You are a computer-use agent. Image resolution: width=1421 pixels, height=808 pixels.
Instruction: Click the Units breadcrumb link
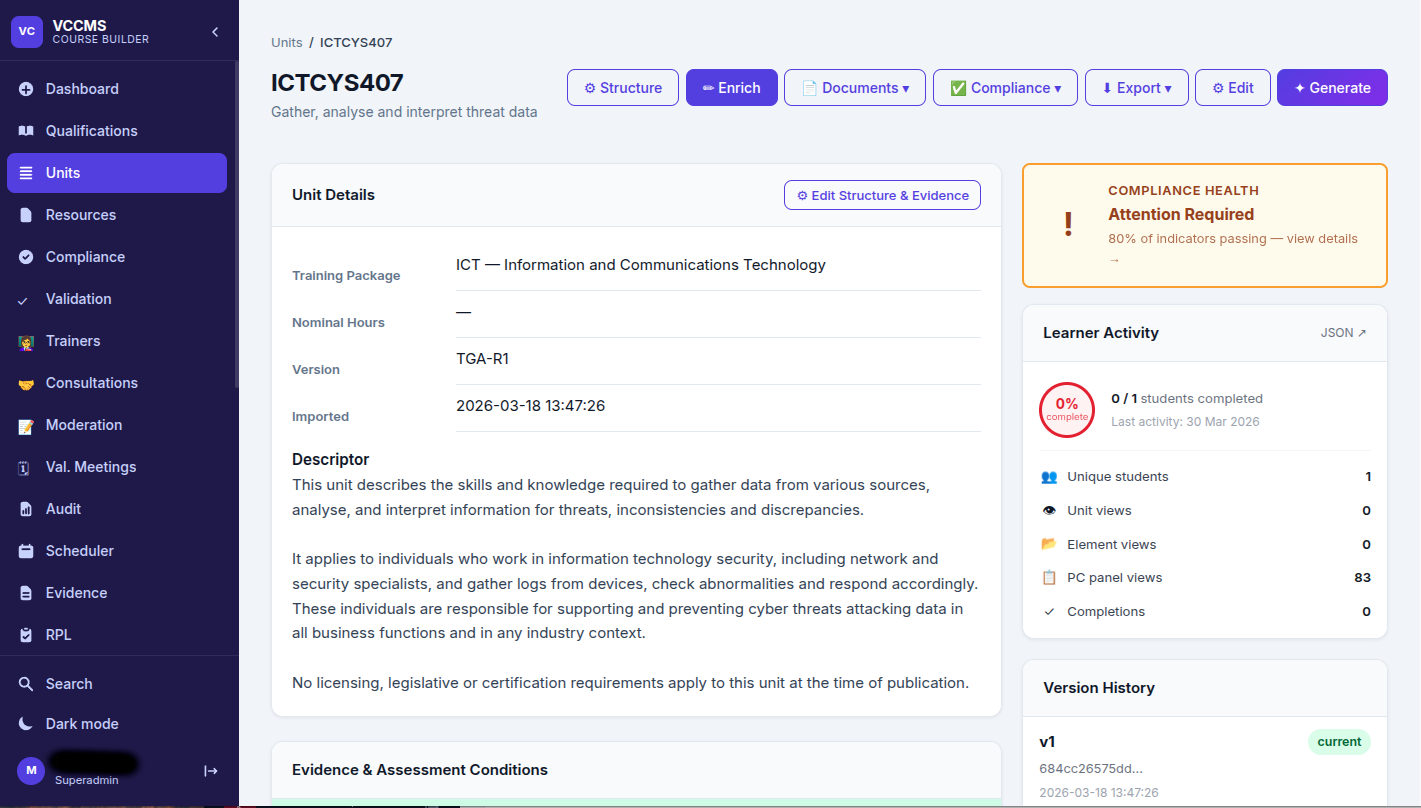(286, 42)
